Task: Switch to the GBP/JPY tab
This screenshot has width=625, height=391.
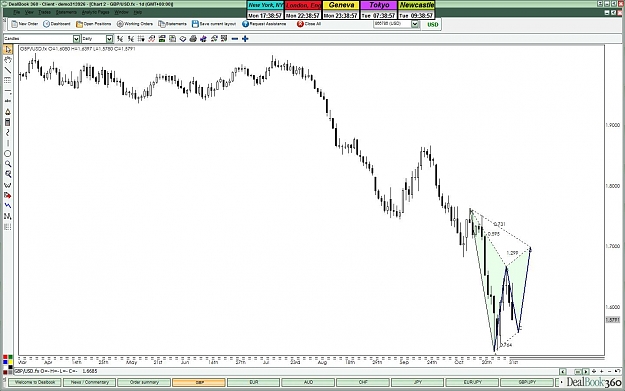Action: pos(527,382)
